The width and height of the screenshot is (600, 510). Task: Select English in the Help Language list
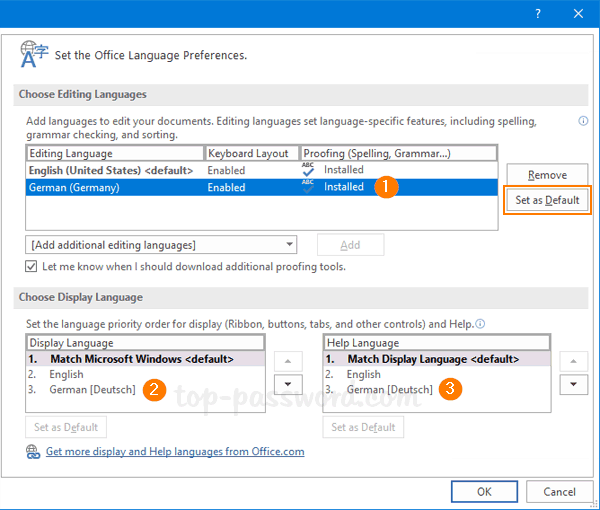364,374
